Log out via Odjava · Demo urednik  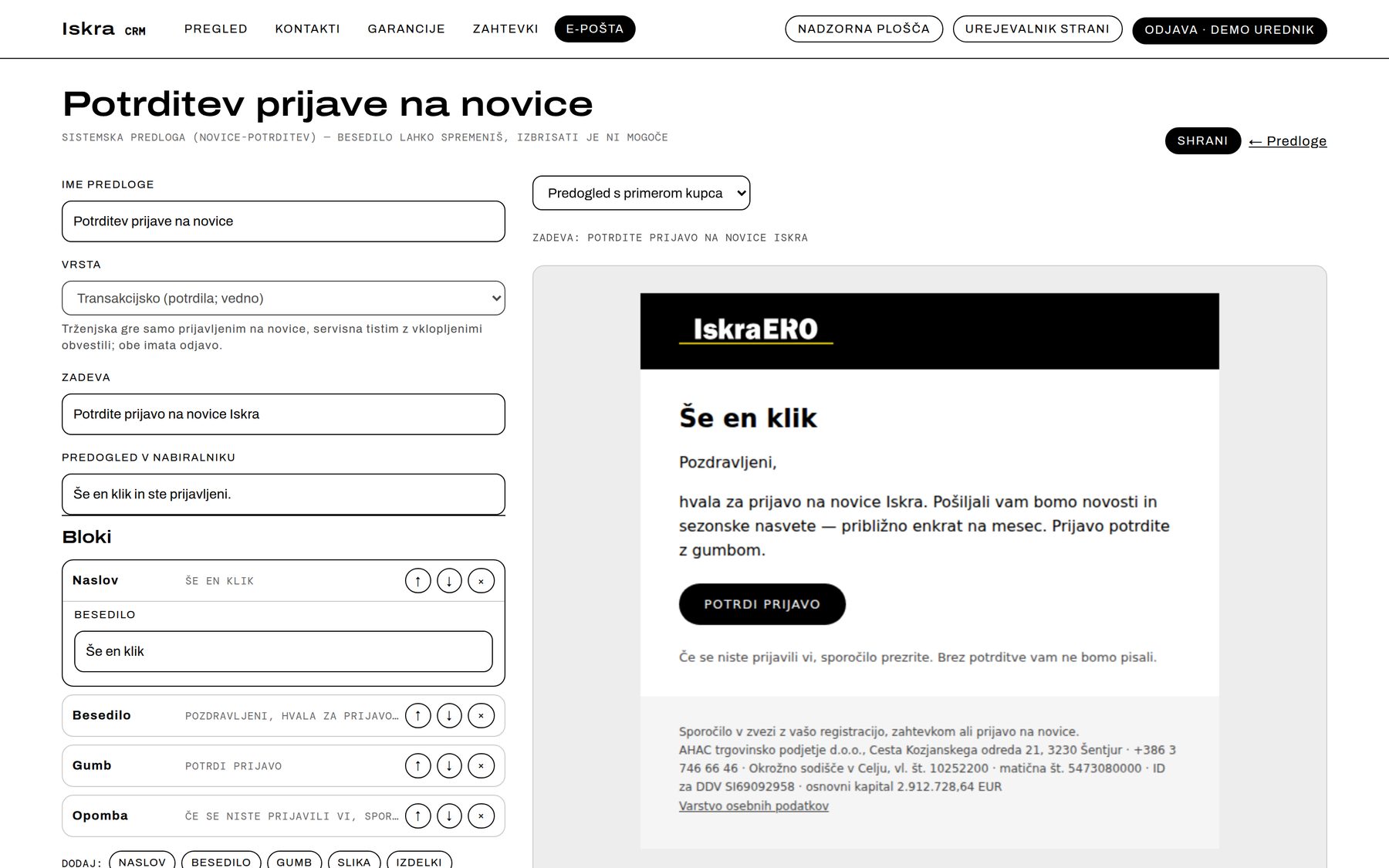(x=1229, y=30)
